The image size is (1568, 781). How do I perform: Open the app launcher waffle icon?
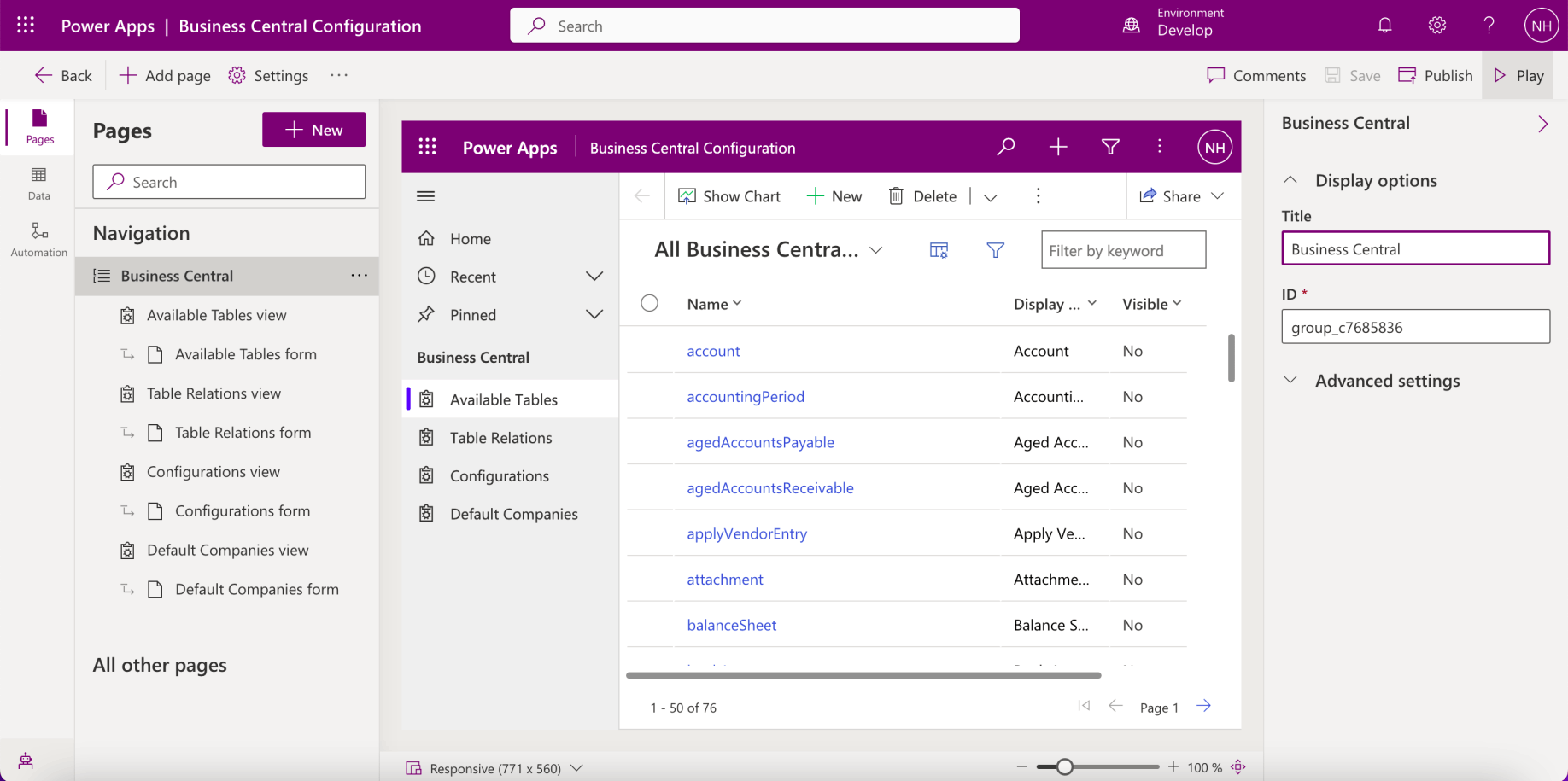click(26, 26)
